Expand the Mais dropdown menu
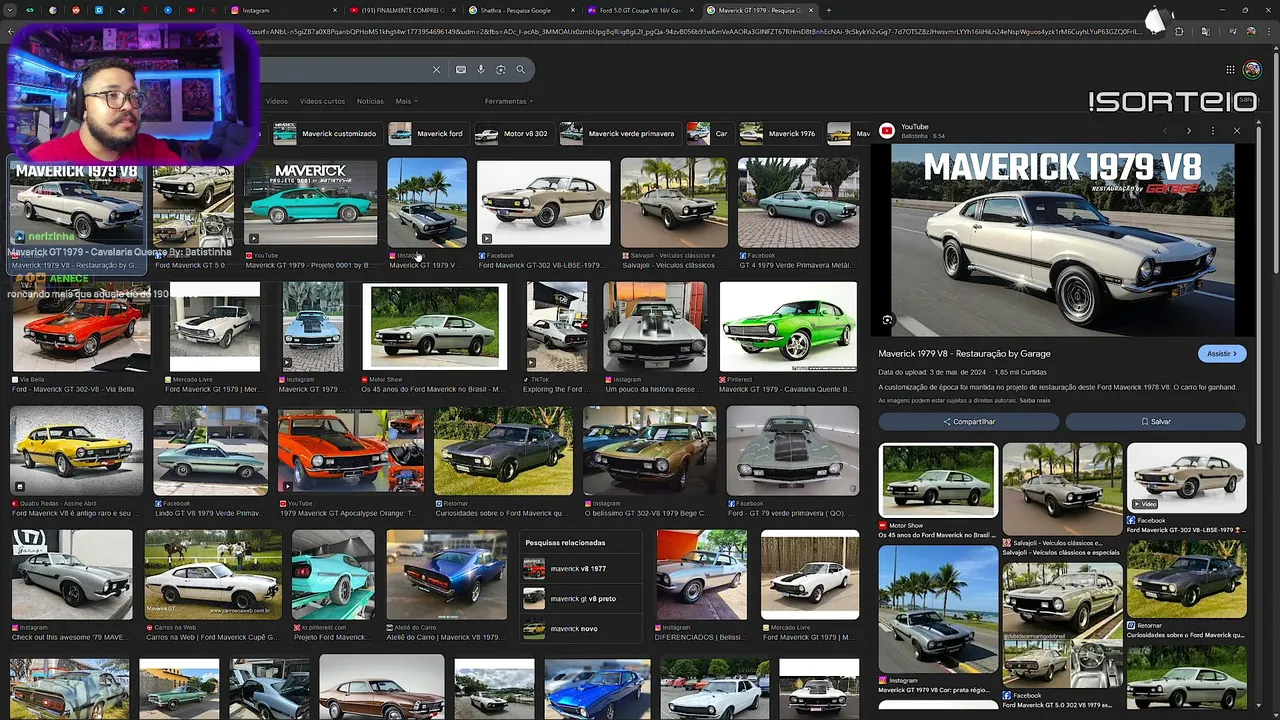The width and height of the screenshot is (1280, 720). click(x=406, y=101)
